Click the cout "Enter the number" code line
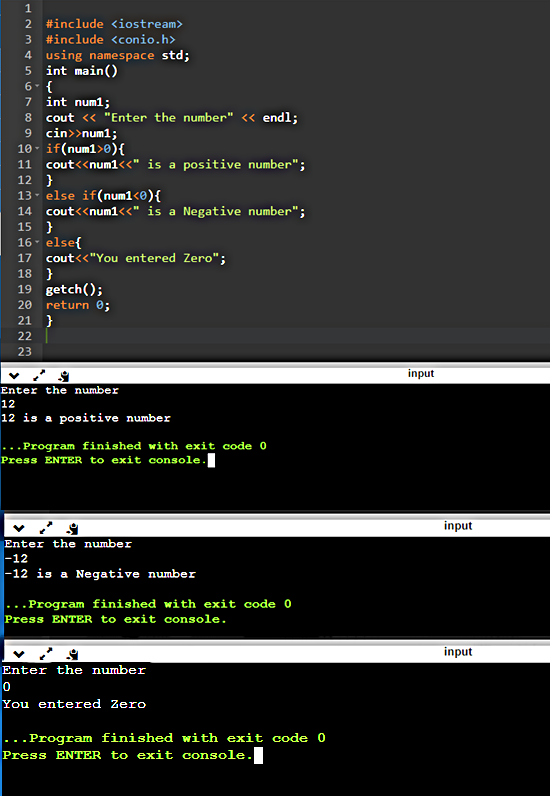 point(172,117)
